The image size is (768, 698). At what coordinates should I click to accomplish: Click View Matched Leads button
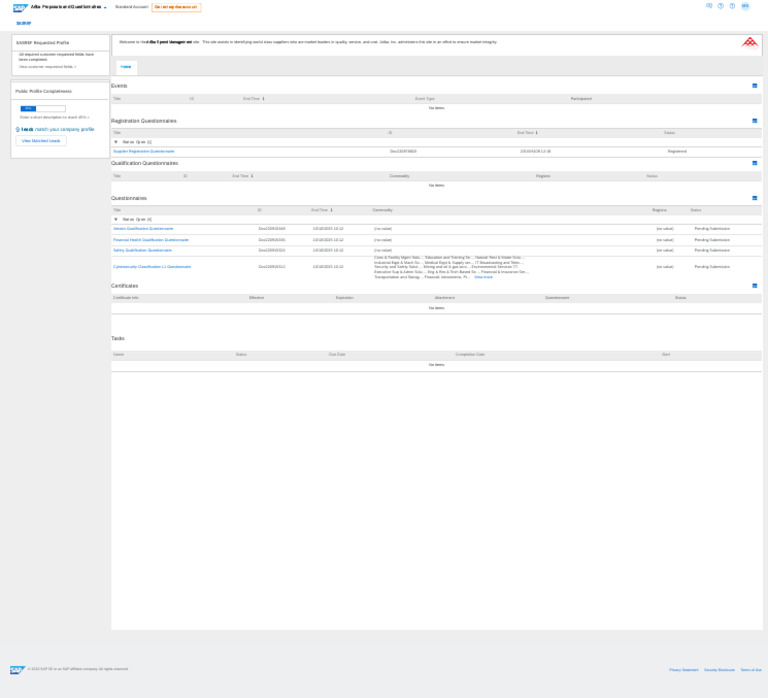coord(41,141)
